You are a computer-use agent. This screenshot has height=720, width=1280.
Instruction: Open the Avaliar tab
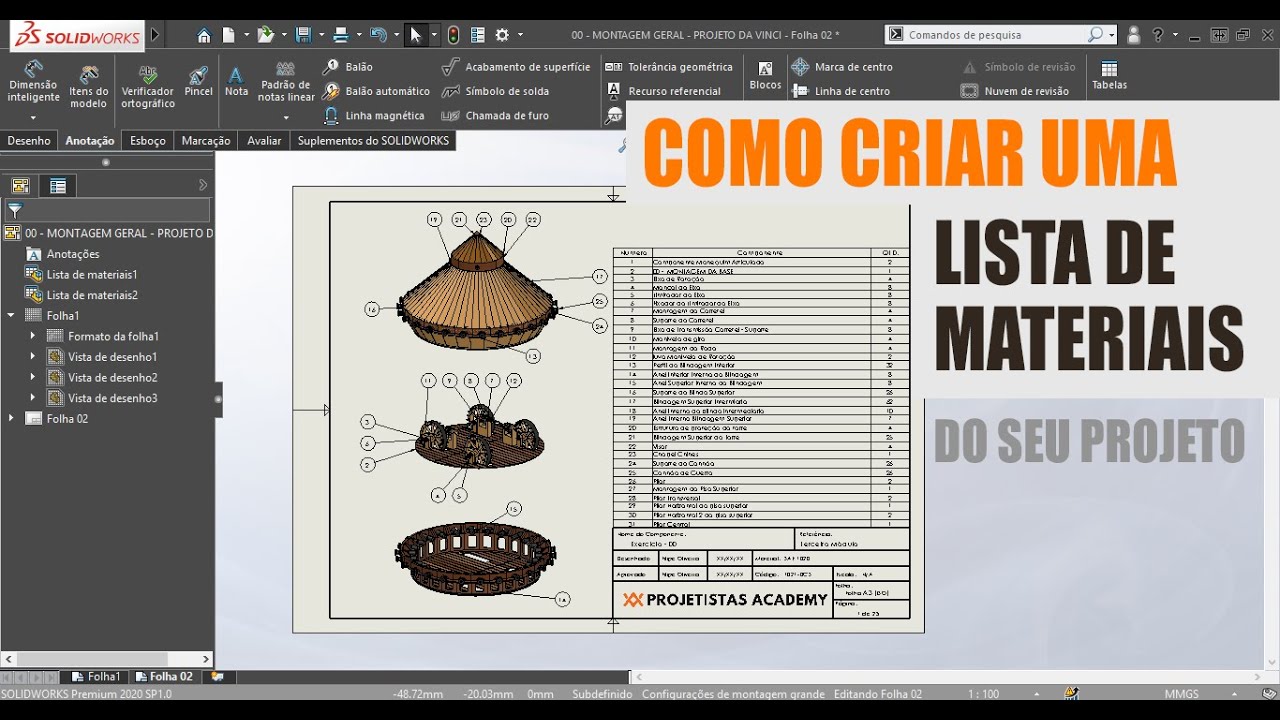tap(264, 141)
